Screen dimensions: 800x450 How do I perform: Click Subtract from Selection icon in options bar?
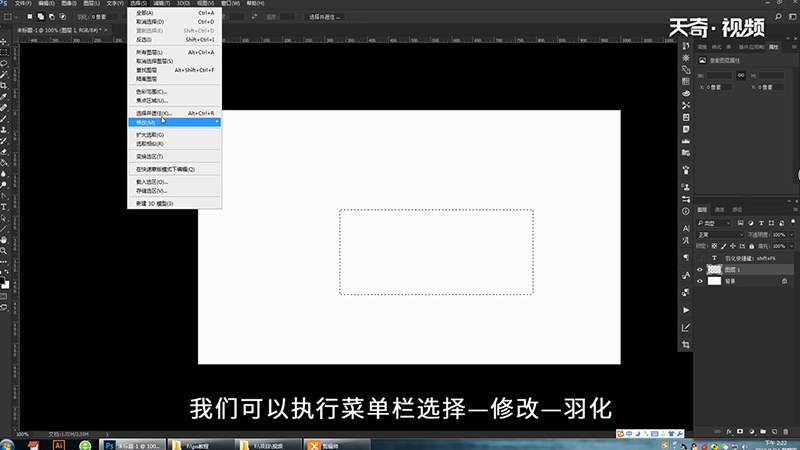pos(52,17)
